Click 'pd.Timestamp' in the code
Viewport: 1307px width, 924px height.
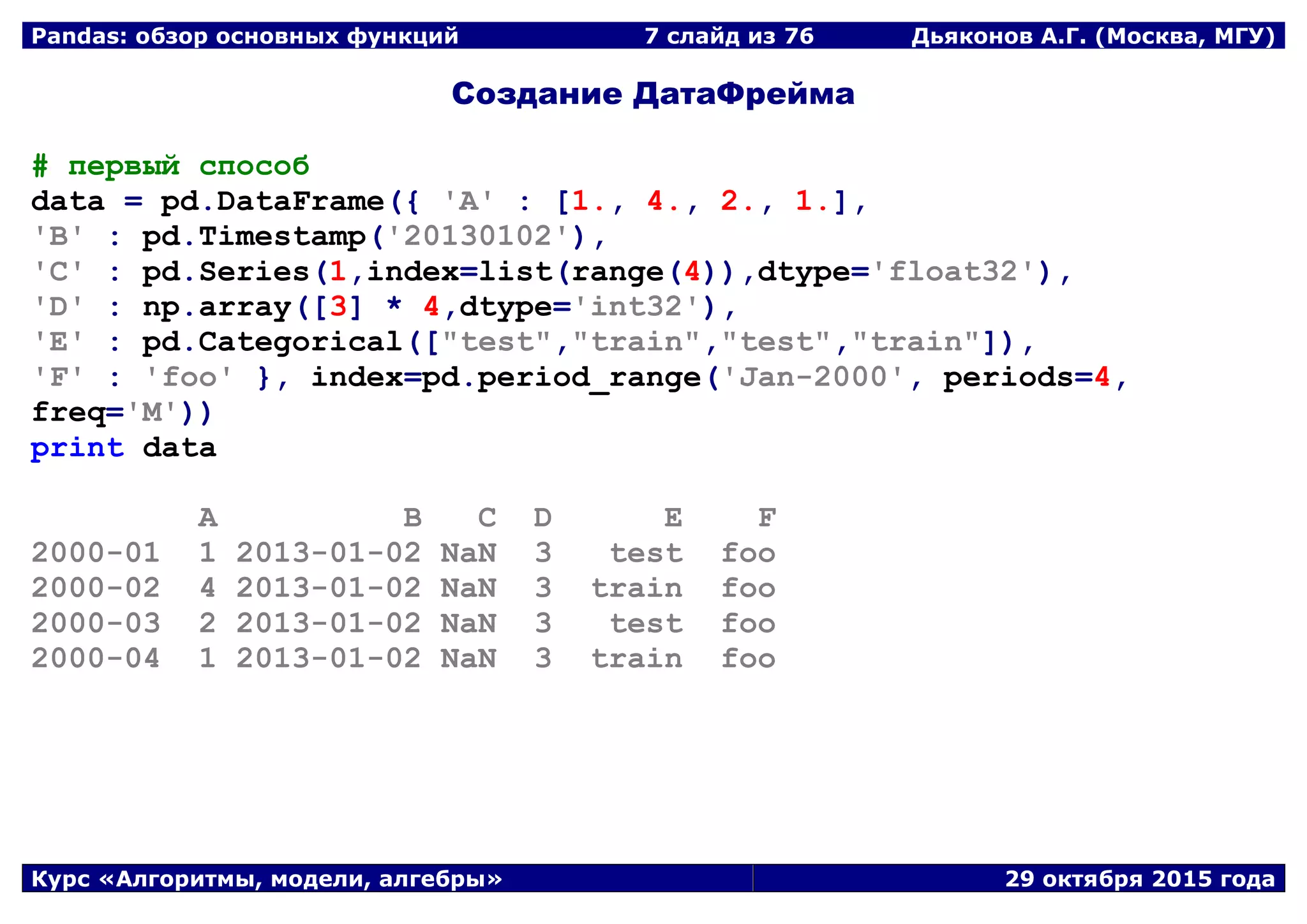coord(253,236)
